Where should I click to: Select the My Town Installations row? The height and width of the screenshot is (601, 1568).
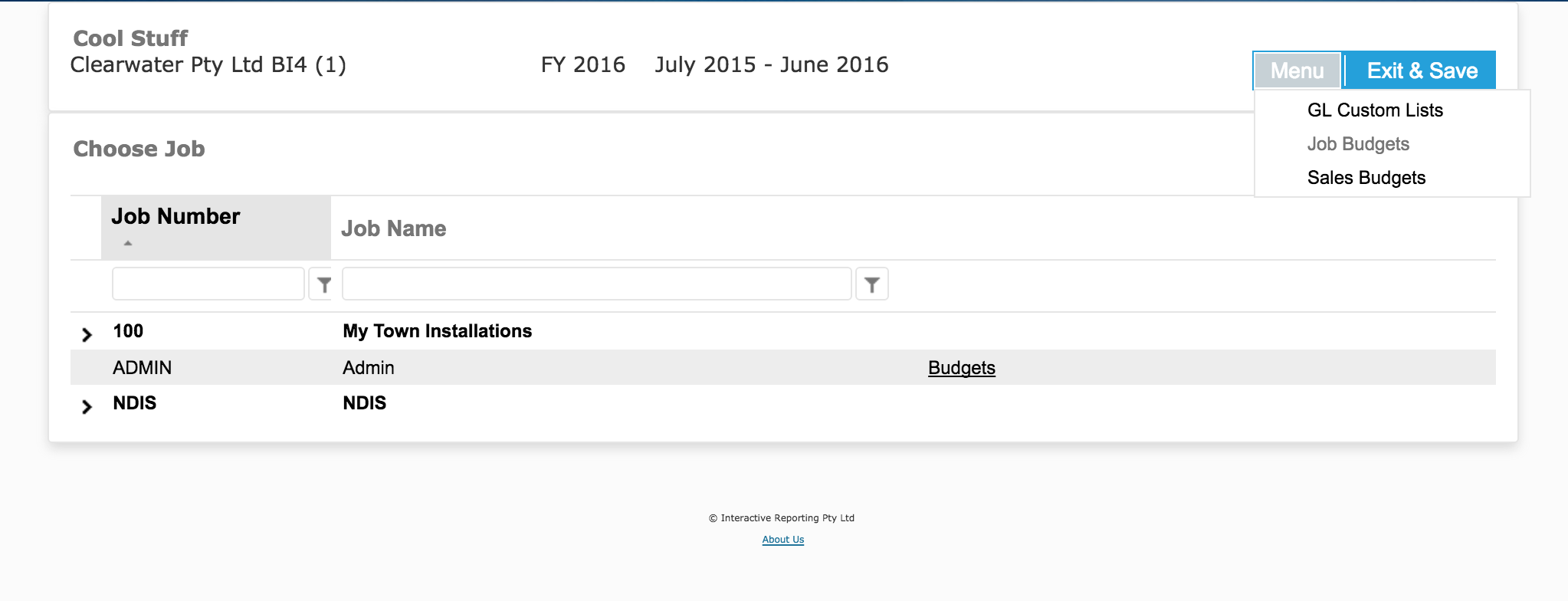[783, 331]
